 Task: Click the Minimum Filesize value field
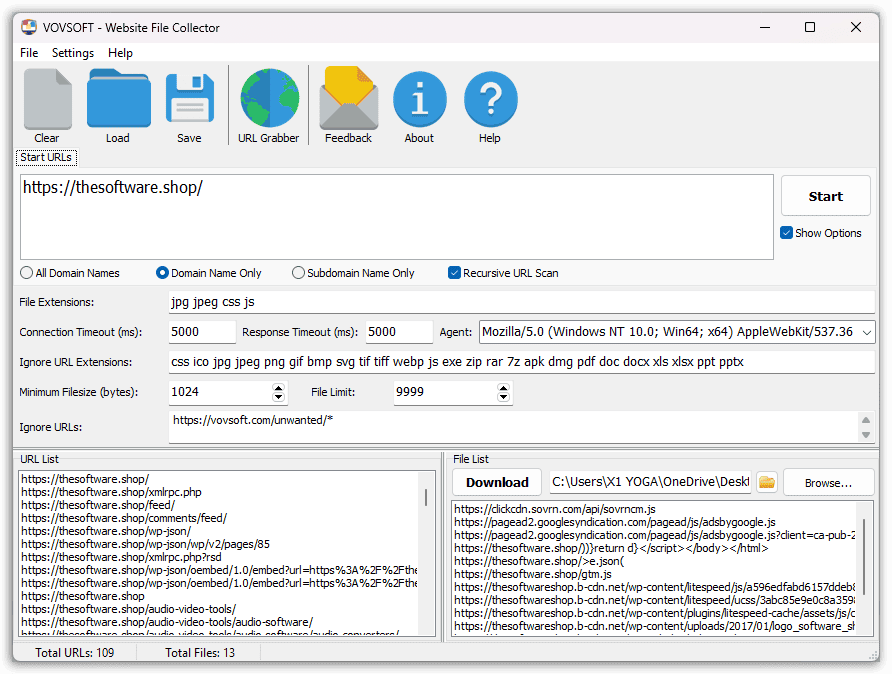[x=220, y=392]
